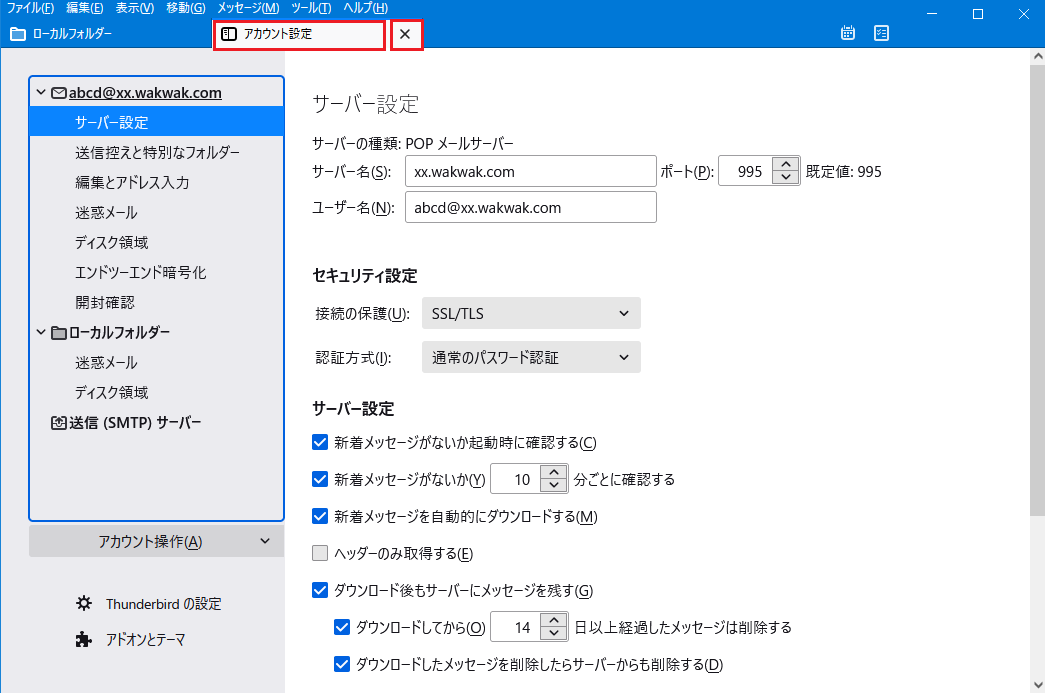The height and width of the screenshot is (693, 1045).
Task: Click the check interval minutes field showing 10
Action: 517,479
